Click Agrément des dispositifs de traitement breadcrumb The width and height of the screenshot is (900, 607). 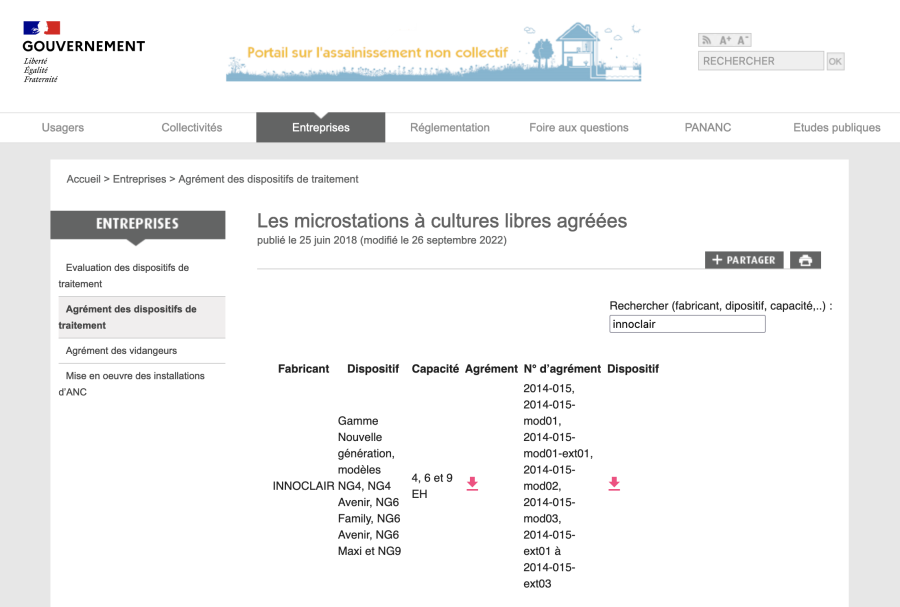(x=268, y=179)
